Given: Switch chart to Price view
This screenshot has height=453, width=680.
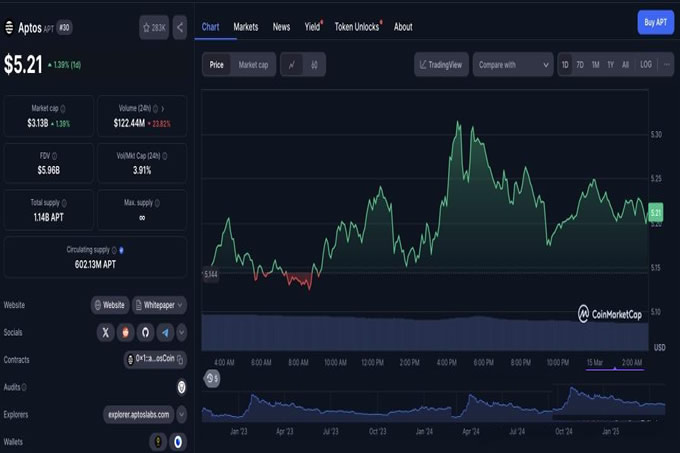Looking at the screenshot, I should pos(216,65).
